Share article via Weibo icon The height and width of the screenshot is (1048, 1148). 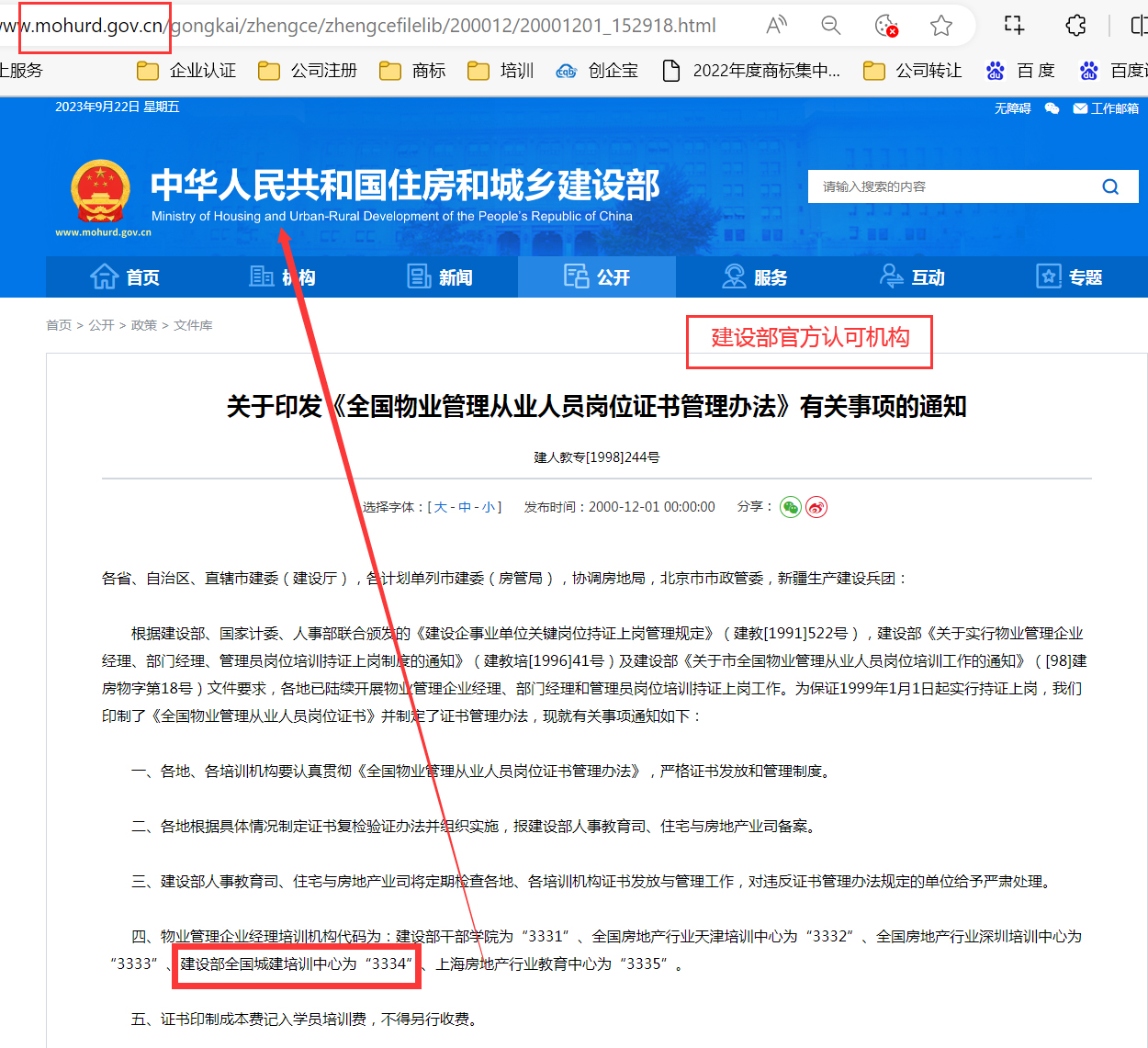(x=816, y=507)
